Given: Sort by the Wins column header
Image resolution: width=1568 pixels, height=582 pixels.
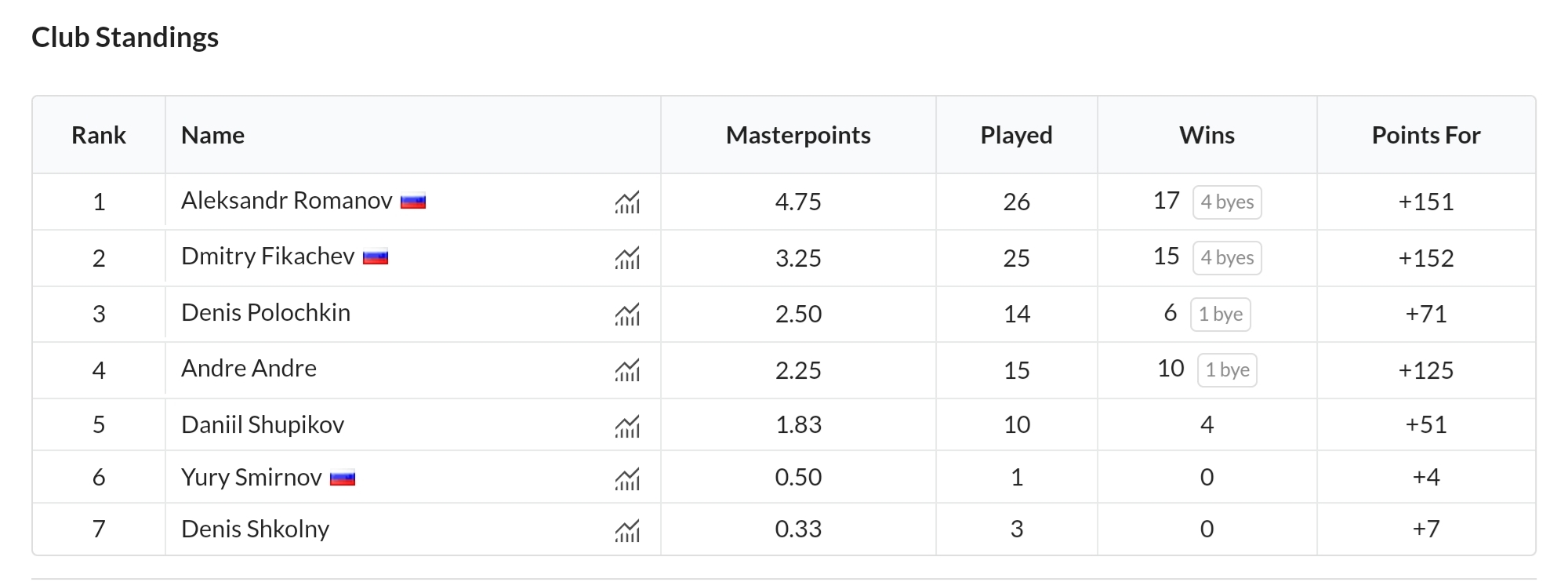Looking at the screenshot, I should [1207, 135].
